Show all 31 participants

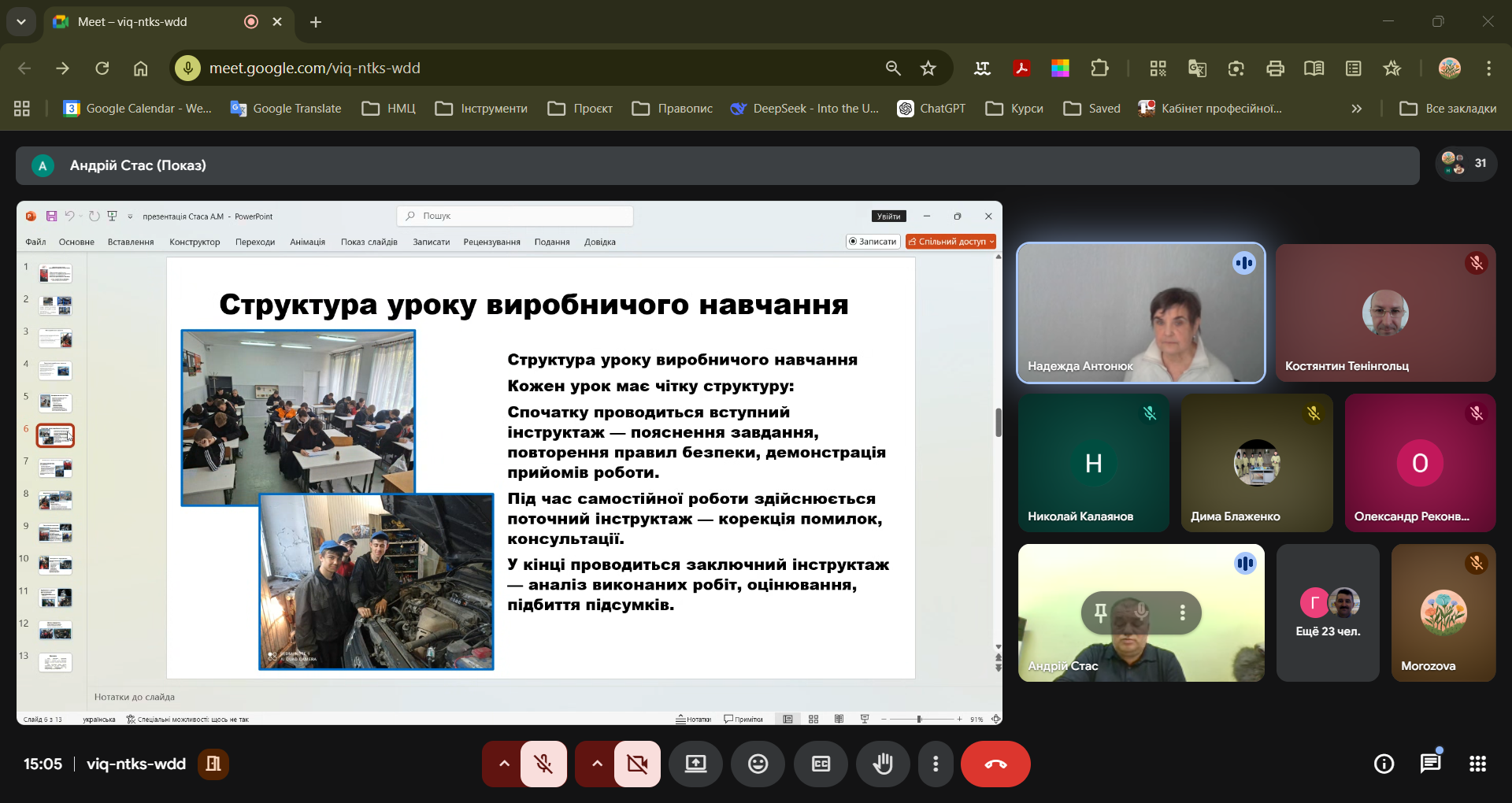pos(1466,164)
